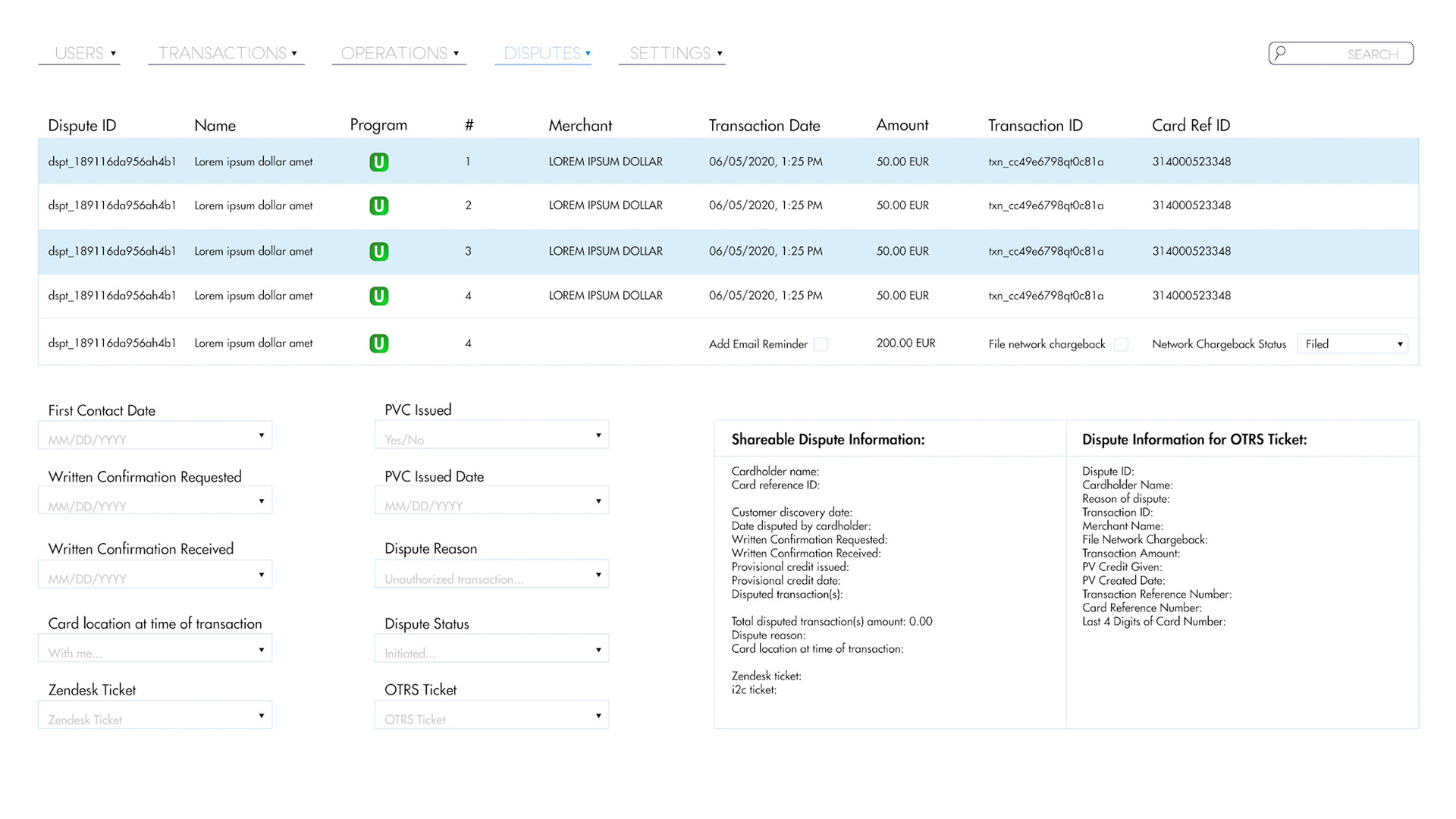Enable the File network chargeback checkbox
1456x819 pixels.
click(1121, 344)
